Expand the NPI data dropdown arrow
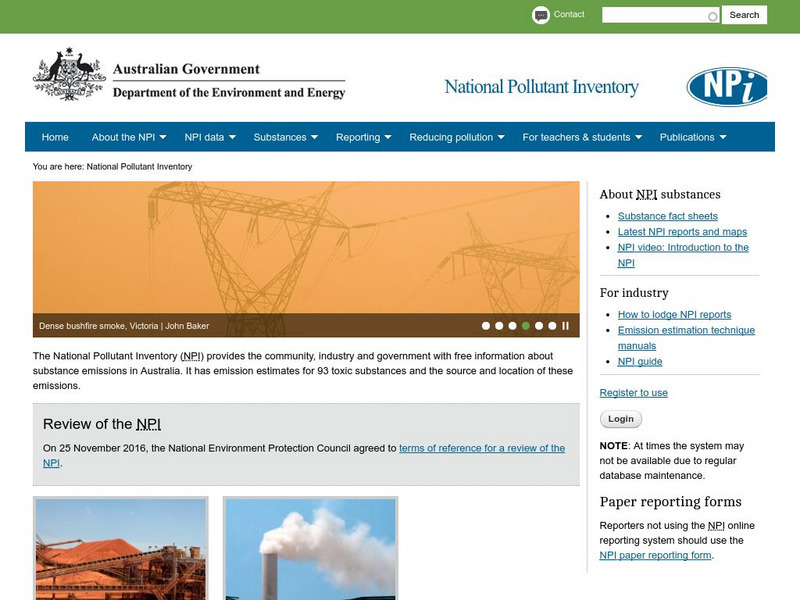 tap(232, 137)
